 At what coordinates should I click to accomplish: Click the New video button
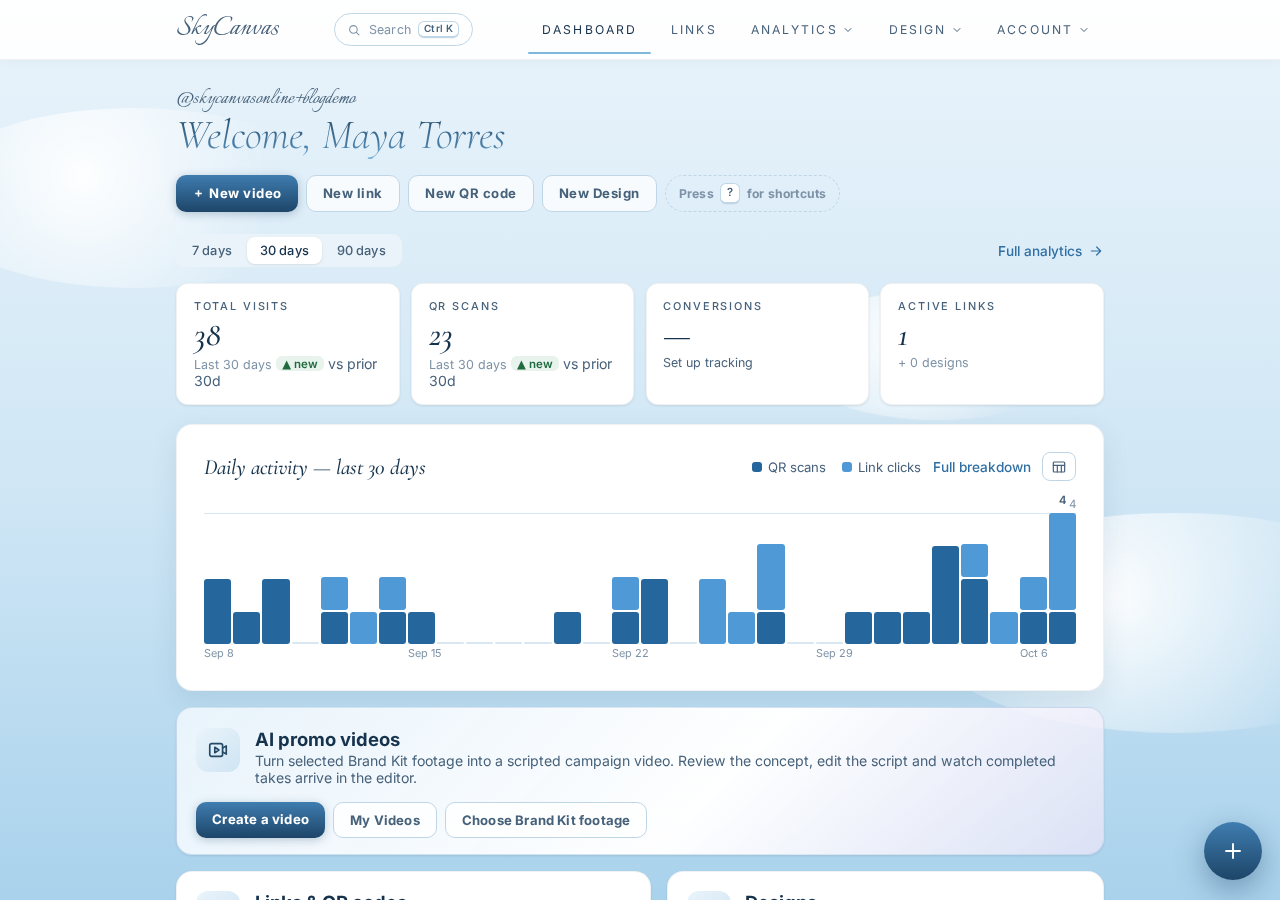237,193
